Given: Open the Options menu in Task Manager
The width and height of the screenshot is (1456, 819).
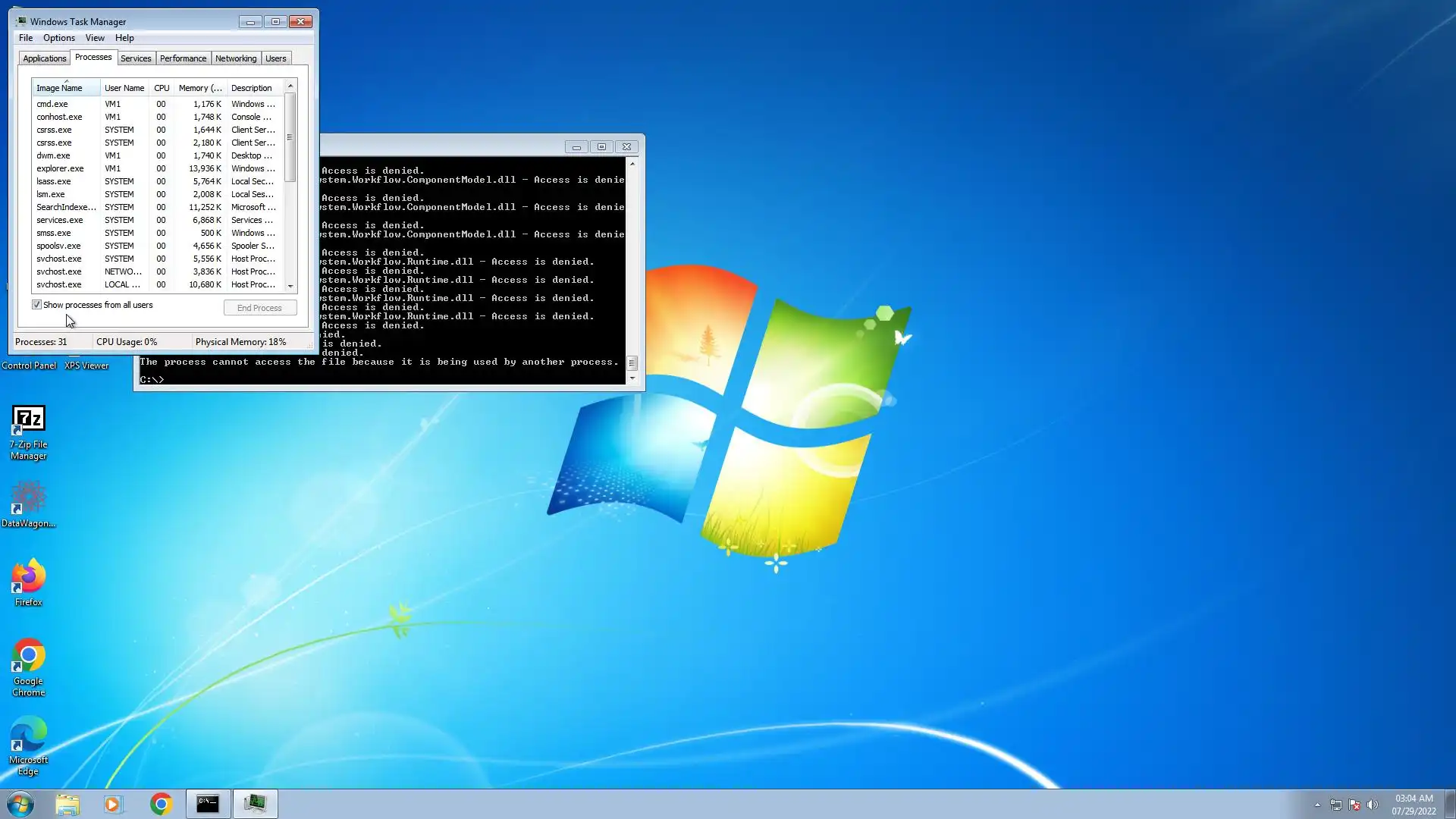Looking at the screenshot, I should click(x=58, y=38).
